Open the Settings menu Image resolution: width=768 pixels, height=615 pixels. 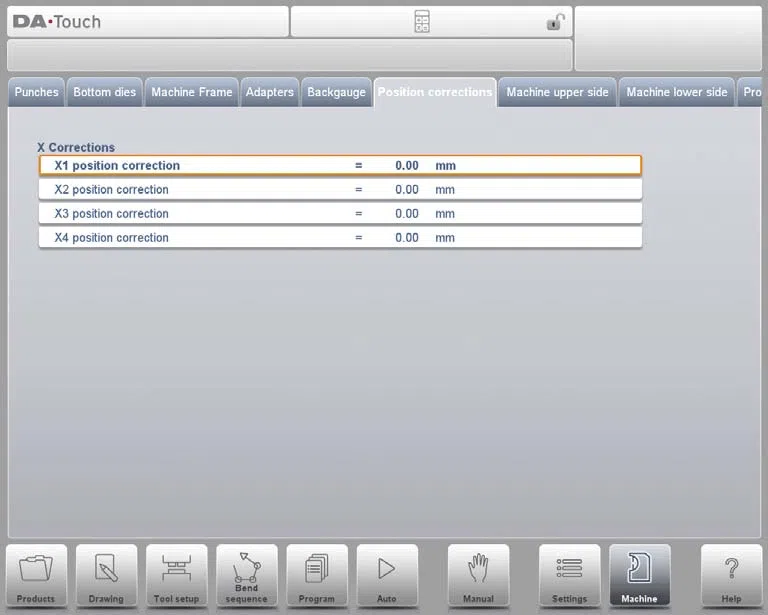point(569,576)
